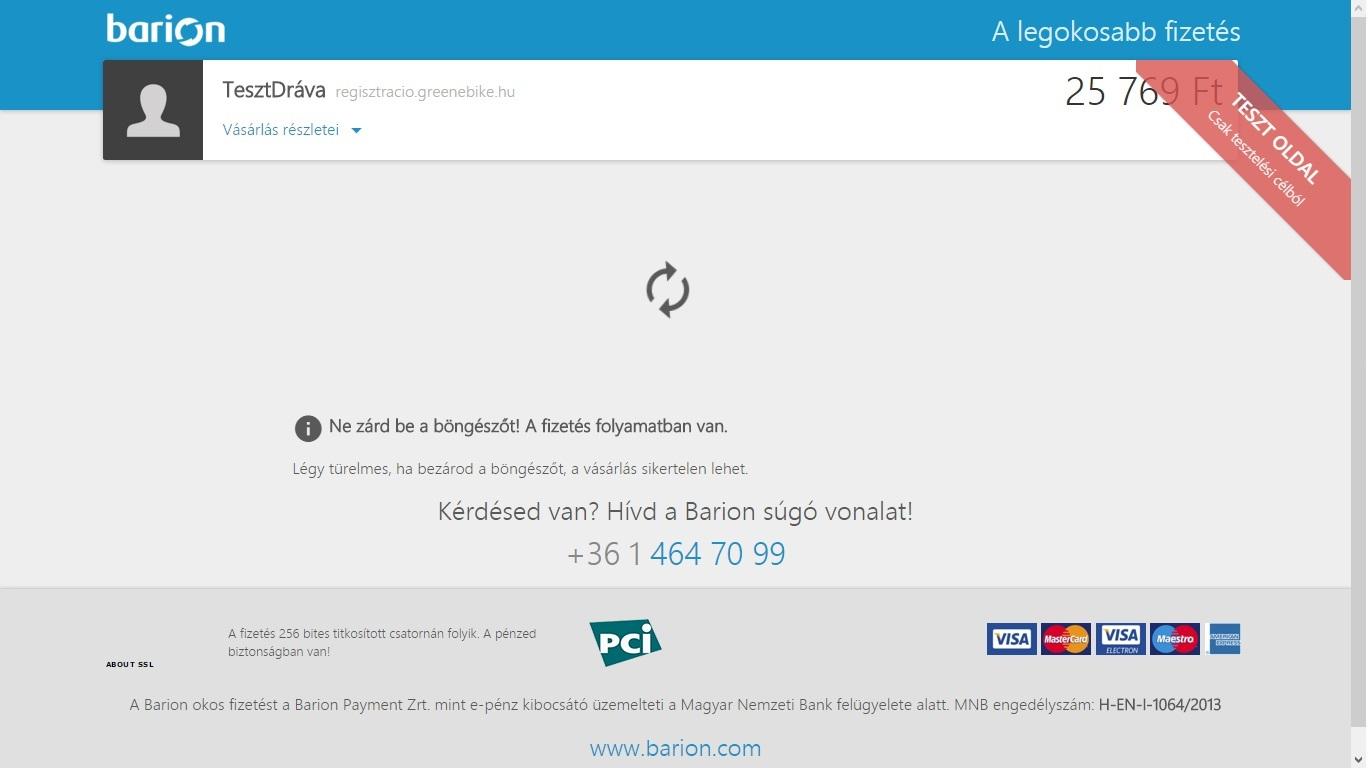This screenshot has height=776, width=1368.
Task: Click regisztracio.greenebike.hu domain text
Action: pyautogui.click(x=425, y=92)
